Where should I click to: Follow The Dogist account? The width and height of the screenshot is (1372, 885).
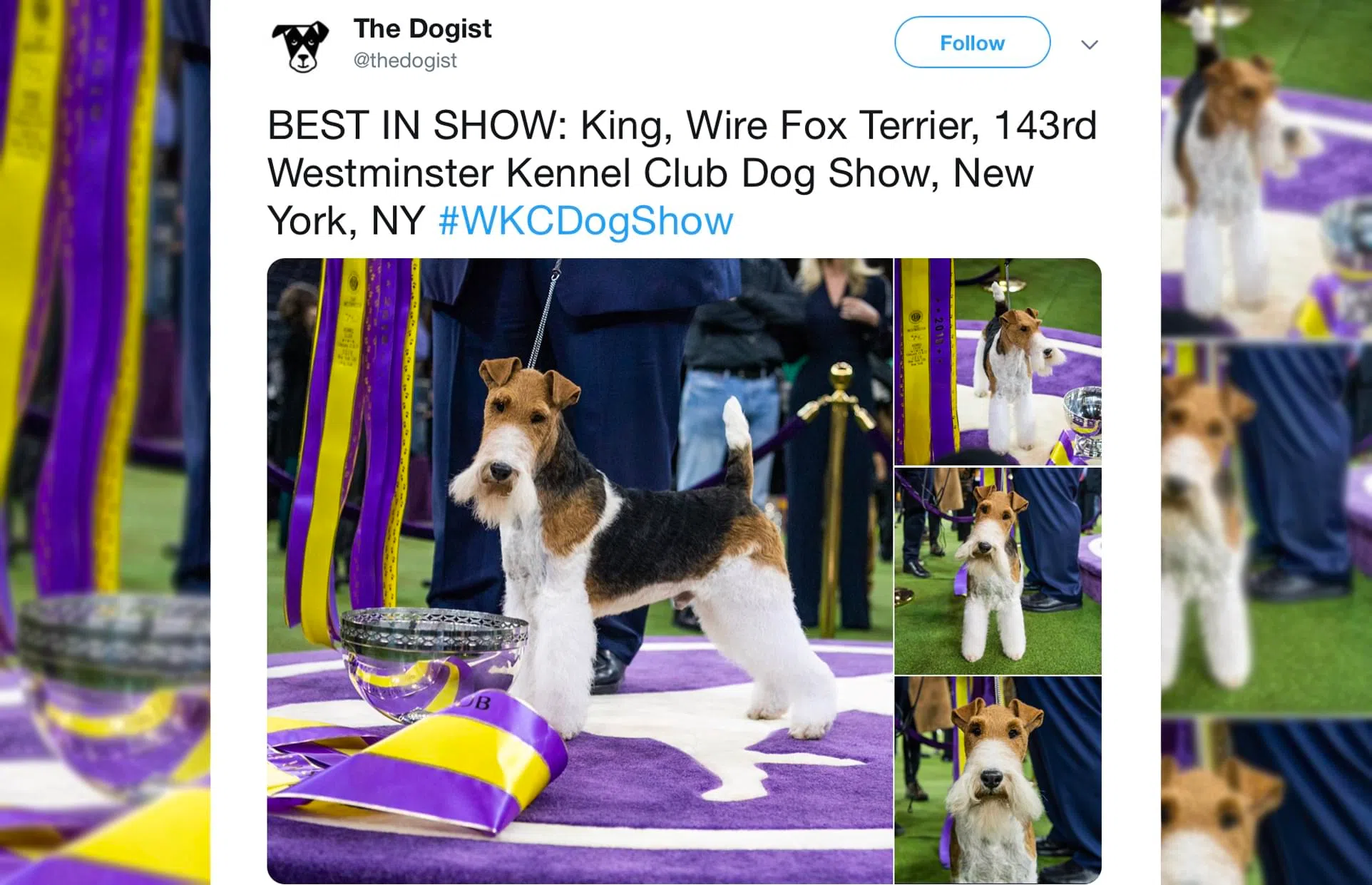(x=972, y=43)
